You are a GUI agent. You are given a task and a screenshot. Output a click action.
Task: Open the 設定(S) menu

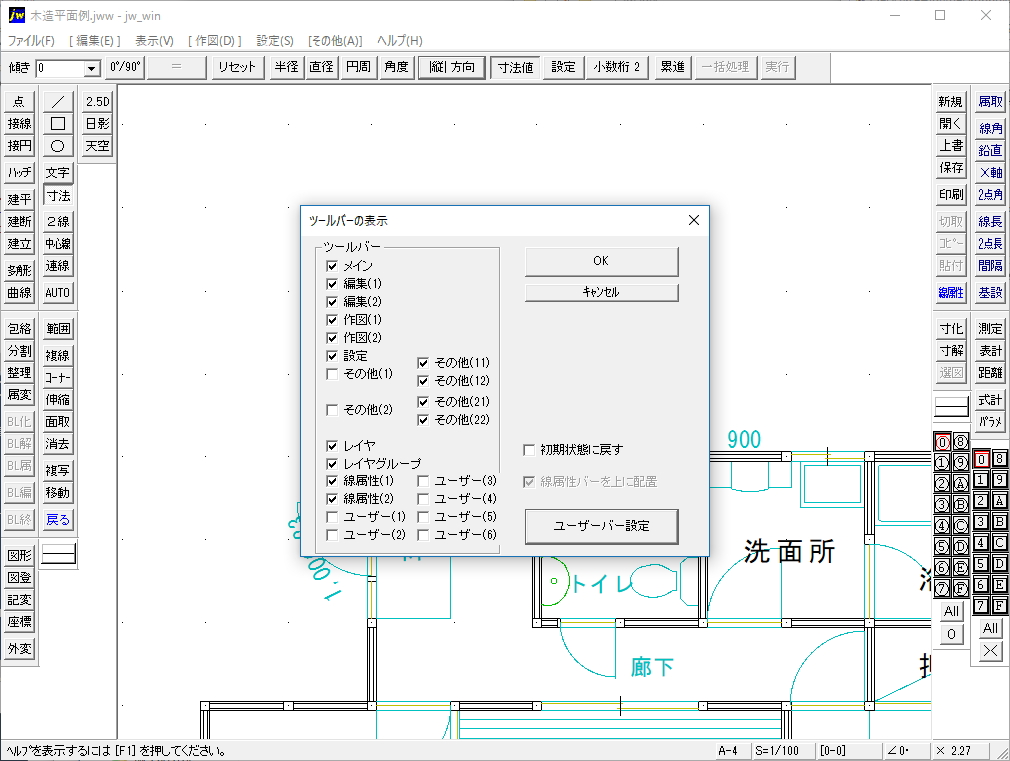click(x=275, y=41)
